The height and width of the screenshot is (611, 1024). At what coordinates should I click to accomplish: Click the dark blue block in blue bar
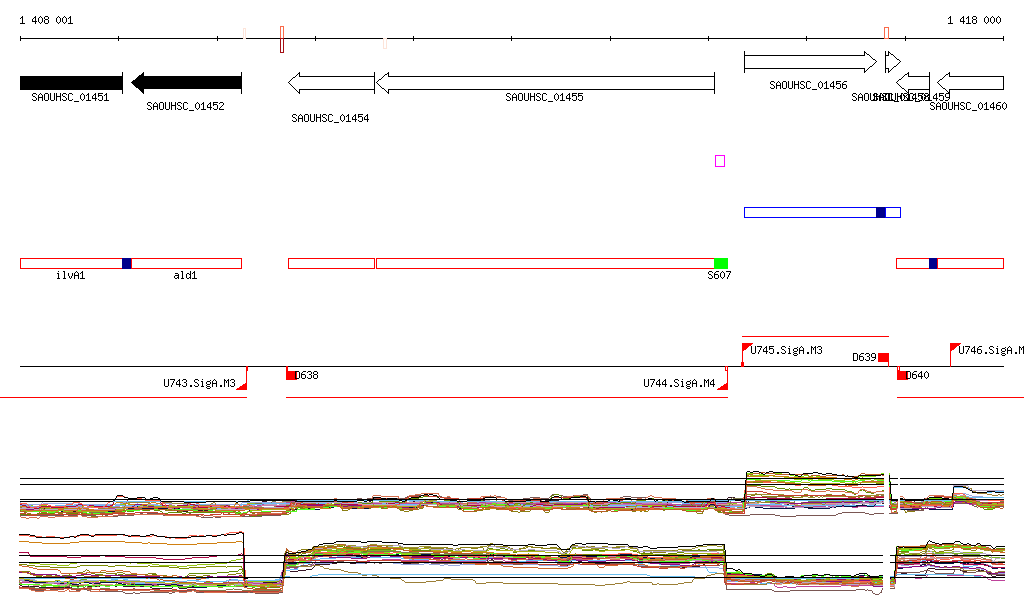(881, 212)
